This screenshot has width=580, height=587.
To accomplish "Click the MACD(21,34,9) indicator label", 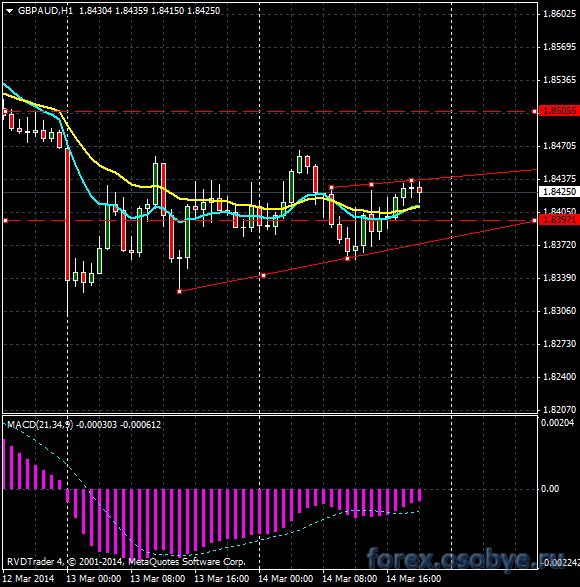I will [40, 425].
